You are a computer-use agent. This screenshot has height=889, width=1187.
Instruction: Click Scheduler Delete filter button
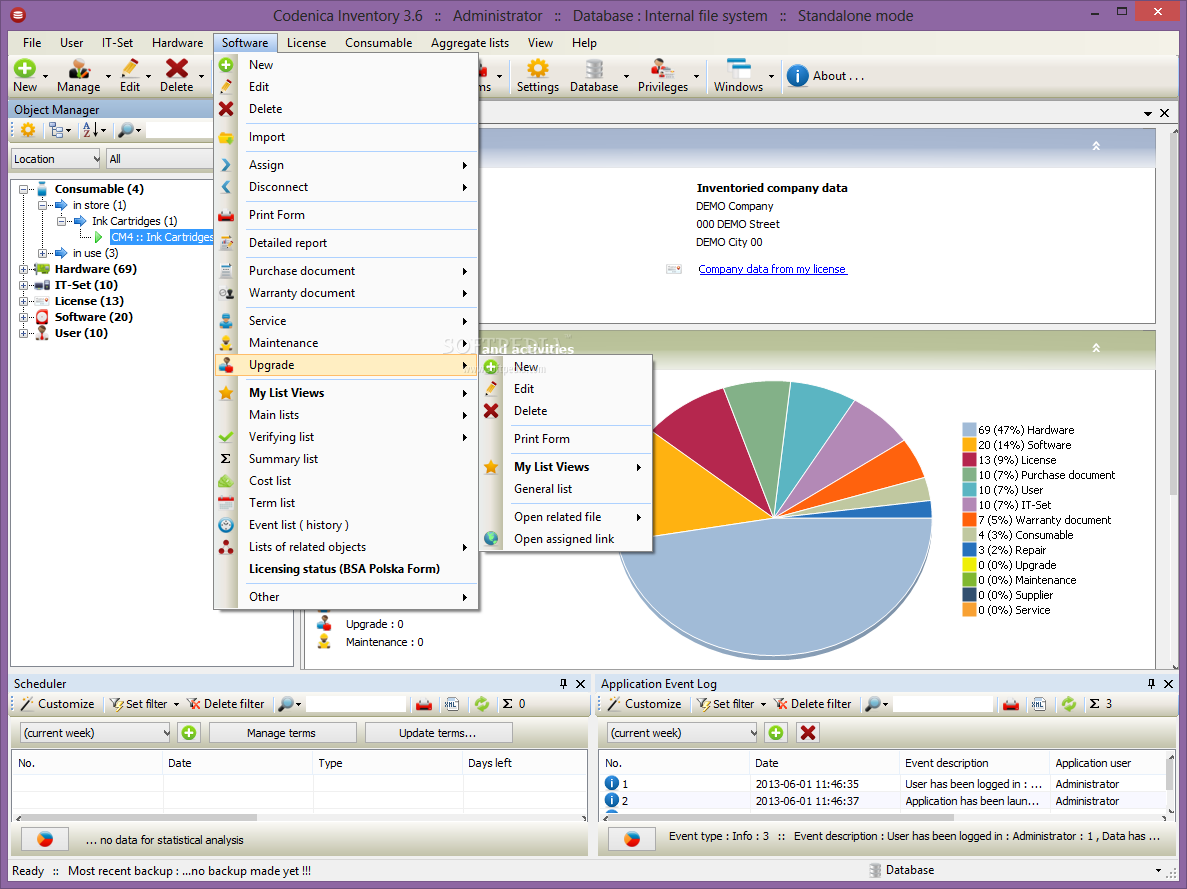(x=225, y=704)
